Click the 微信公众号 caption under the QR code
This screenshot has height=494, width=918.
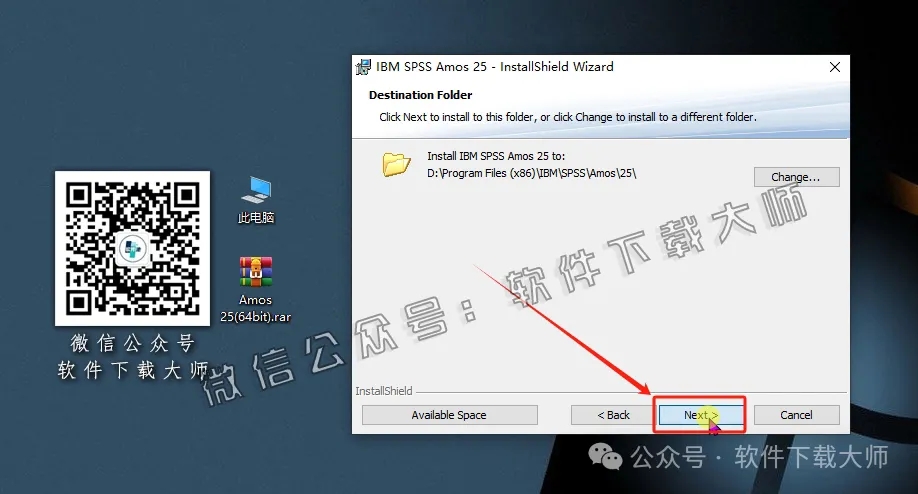click(132, 345)
